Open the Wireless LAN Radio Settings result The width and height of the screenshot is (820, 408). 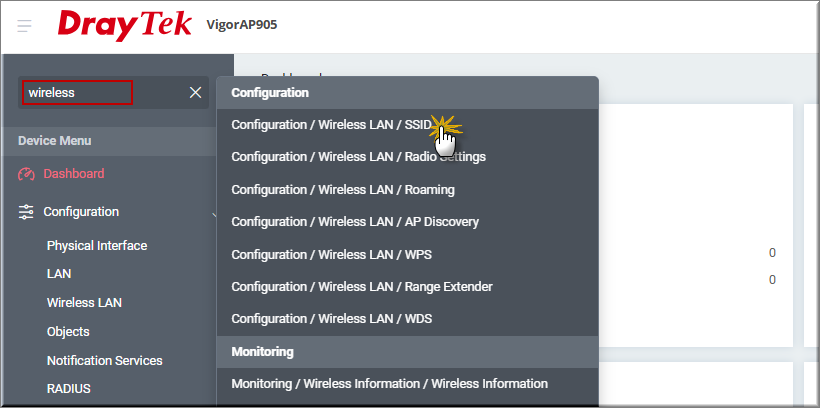pos(358,157)
